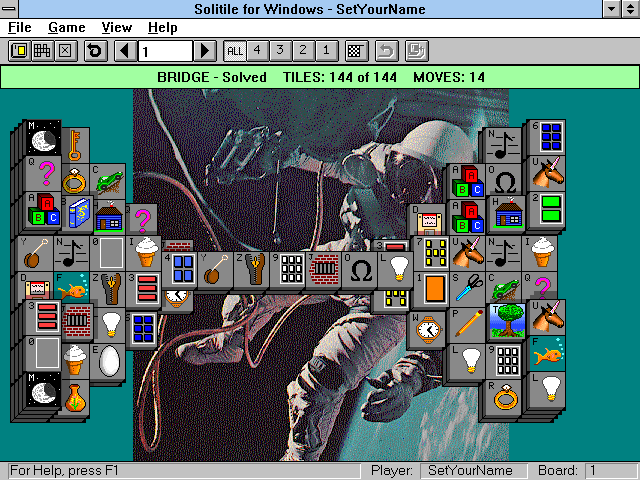Select the zipper tile in the bridge row
Viewport: 640px width, 480px height.
tap(252, 269)
